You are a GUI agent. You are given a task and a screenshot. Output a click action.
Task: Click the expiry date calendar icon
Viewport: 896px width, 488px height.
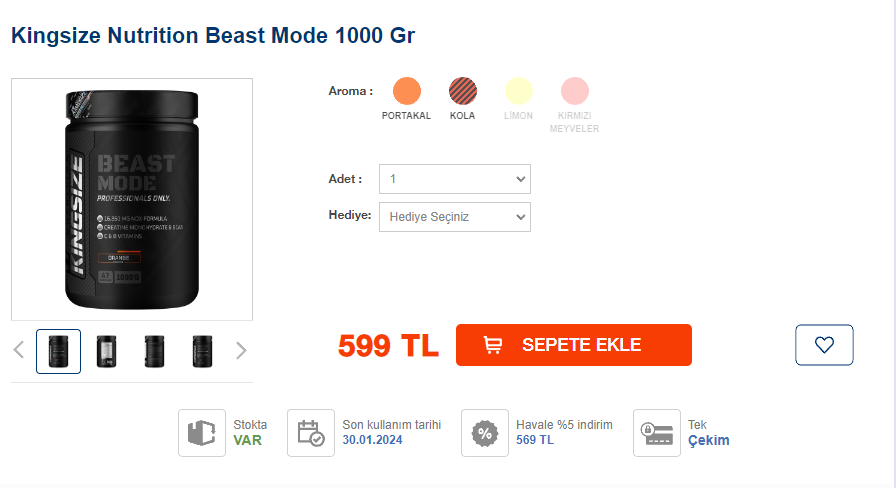click(x=310, y=433)
